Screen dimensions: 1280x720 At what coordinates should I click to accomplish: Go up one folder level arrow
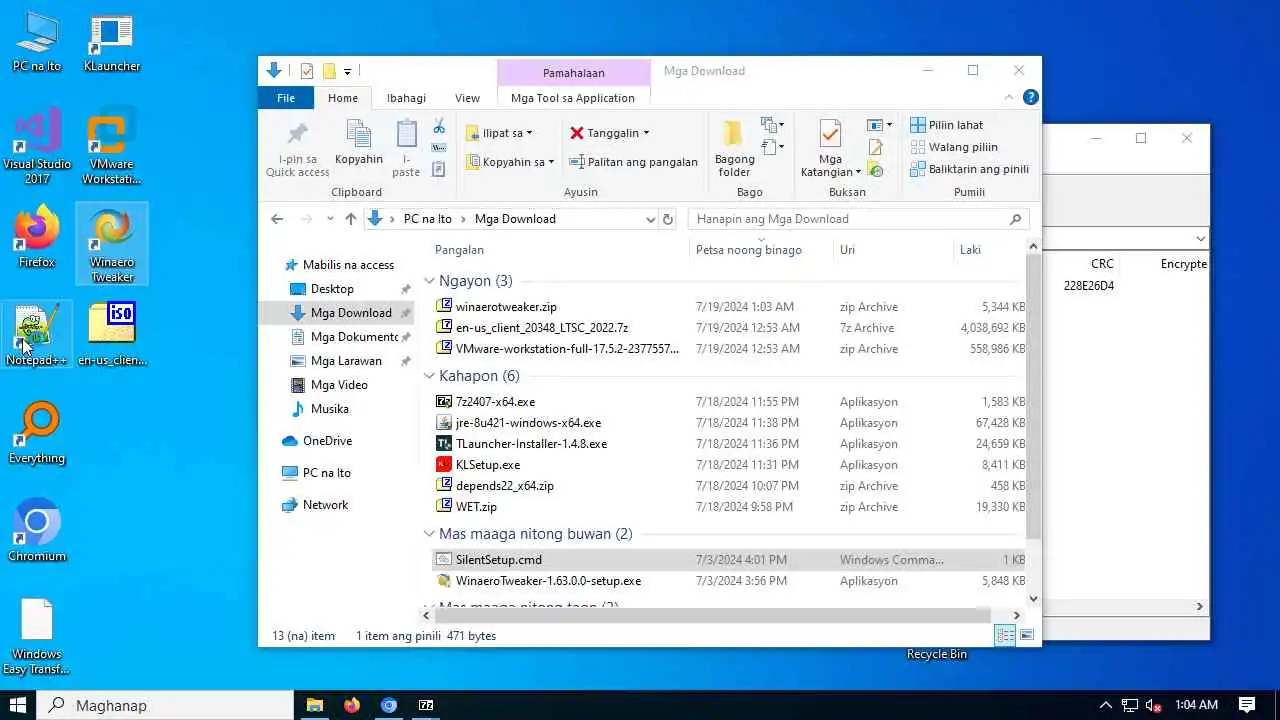click(350, 219)
